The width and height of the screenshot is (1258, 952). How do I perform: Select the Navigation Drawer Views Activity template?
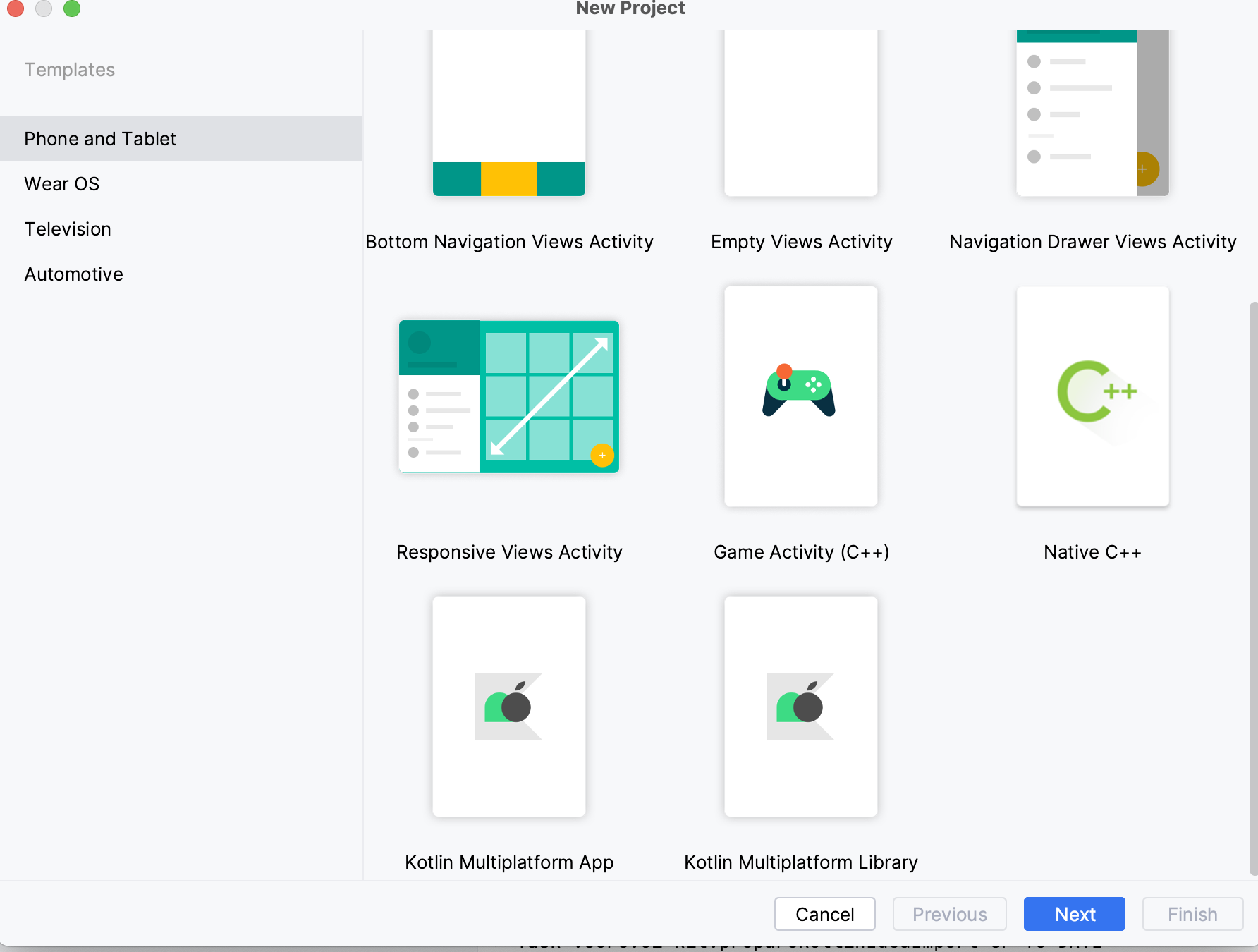coord(1092,113)
